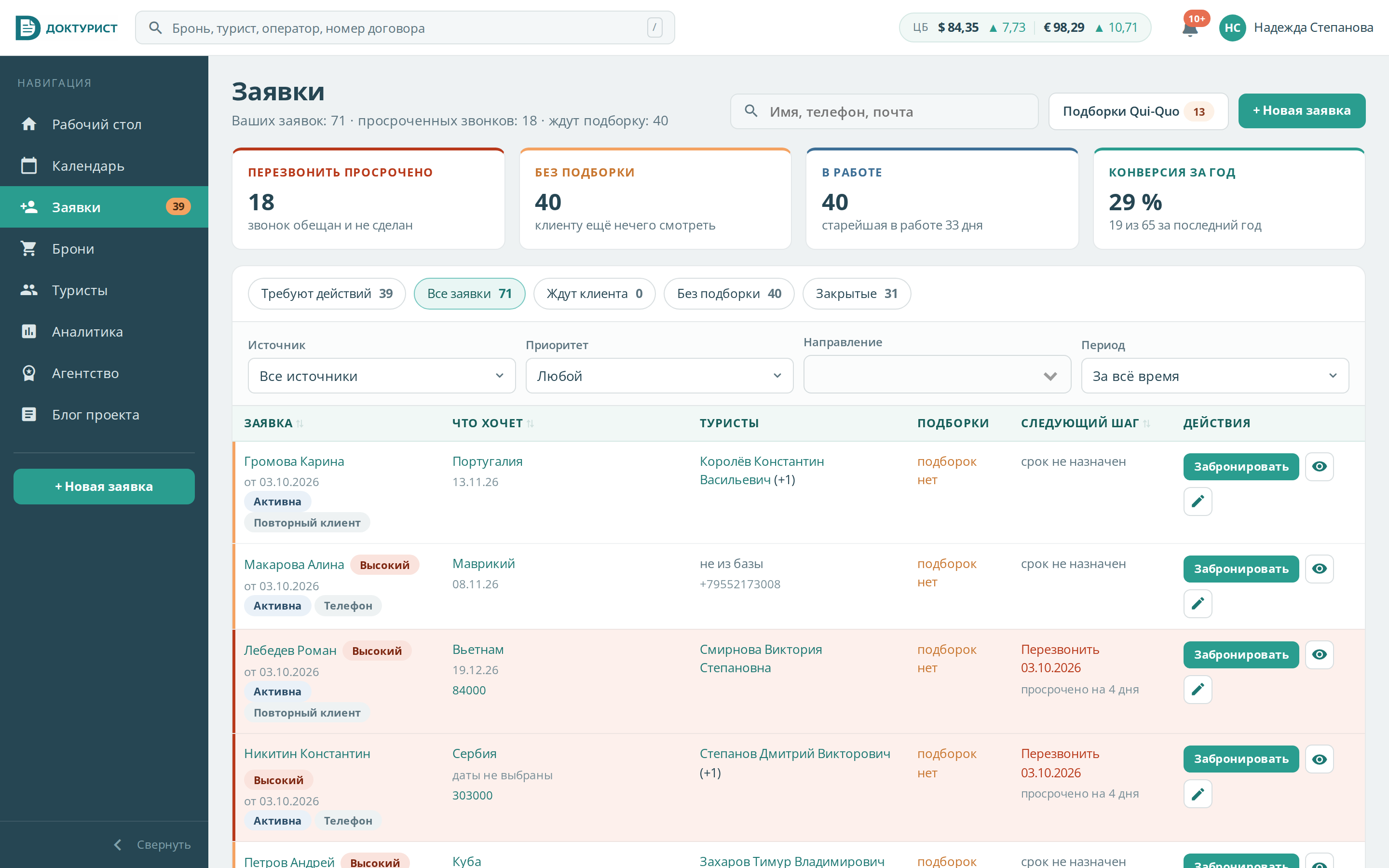Collapse sidebar with the Свернуть chevron
The height and width of the screenshot is (868, 1389).
pyautogui.click(x=118, y=844)
